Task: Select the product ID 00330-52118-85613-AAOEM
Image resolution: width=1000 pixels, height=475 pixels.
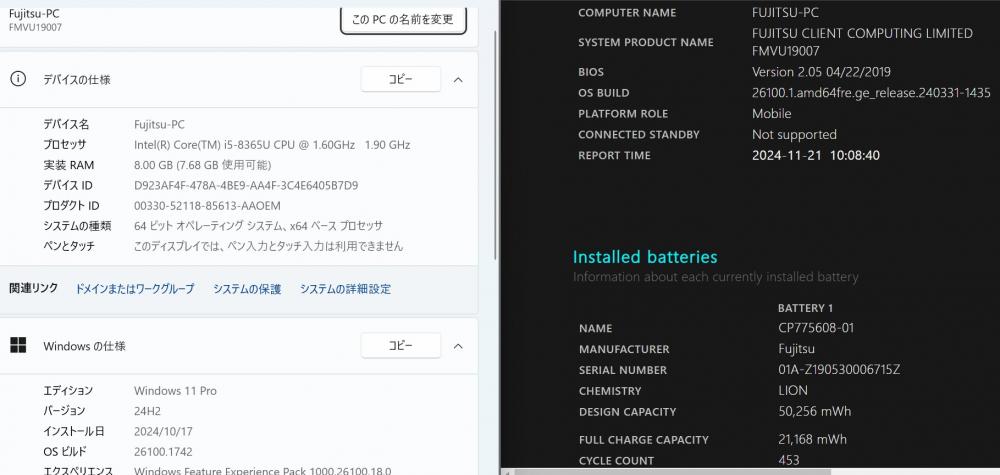Action: pyautogui.click(x=207, y=206)
